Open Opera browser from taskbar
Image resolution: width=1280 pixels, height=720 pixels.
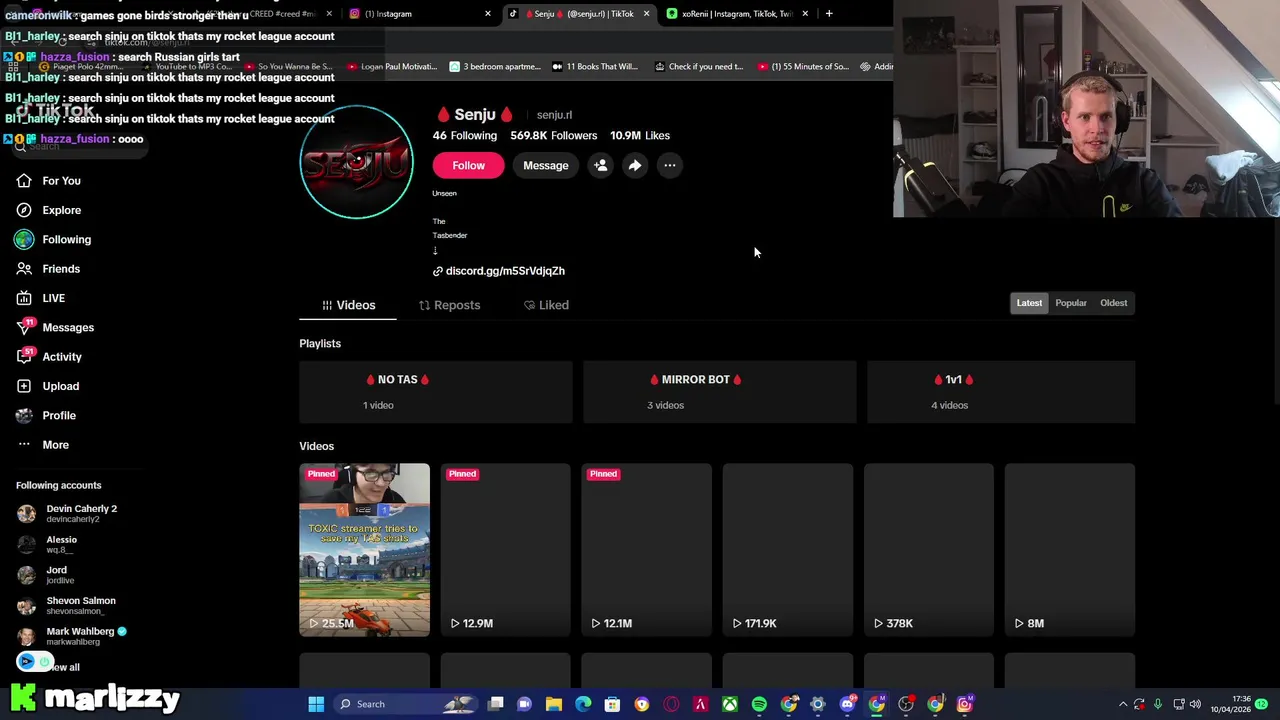(671, 704)
